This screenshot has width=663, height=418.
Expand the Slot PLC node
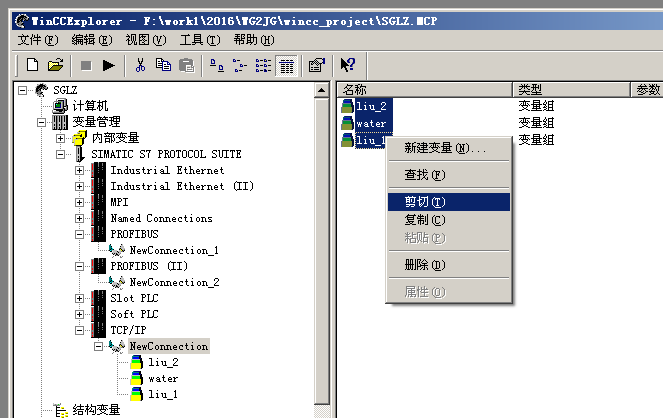[x=79, y=298]
